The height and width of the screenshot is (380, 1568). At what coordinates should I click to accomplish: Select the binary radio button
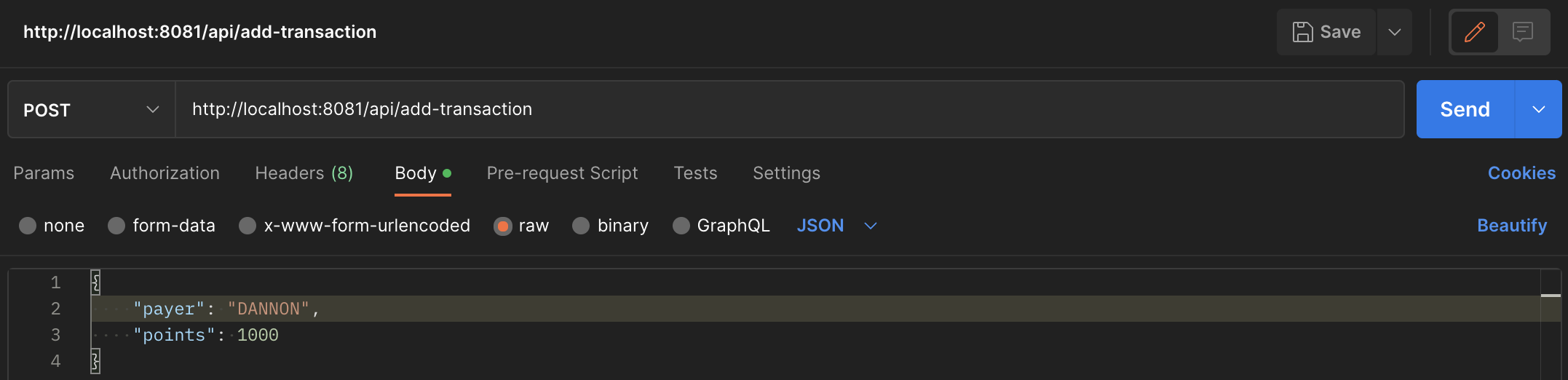[x=581, y=226]
